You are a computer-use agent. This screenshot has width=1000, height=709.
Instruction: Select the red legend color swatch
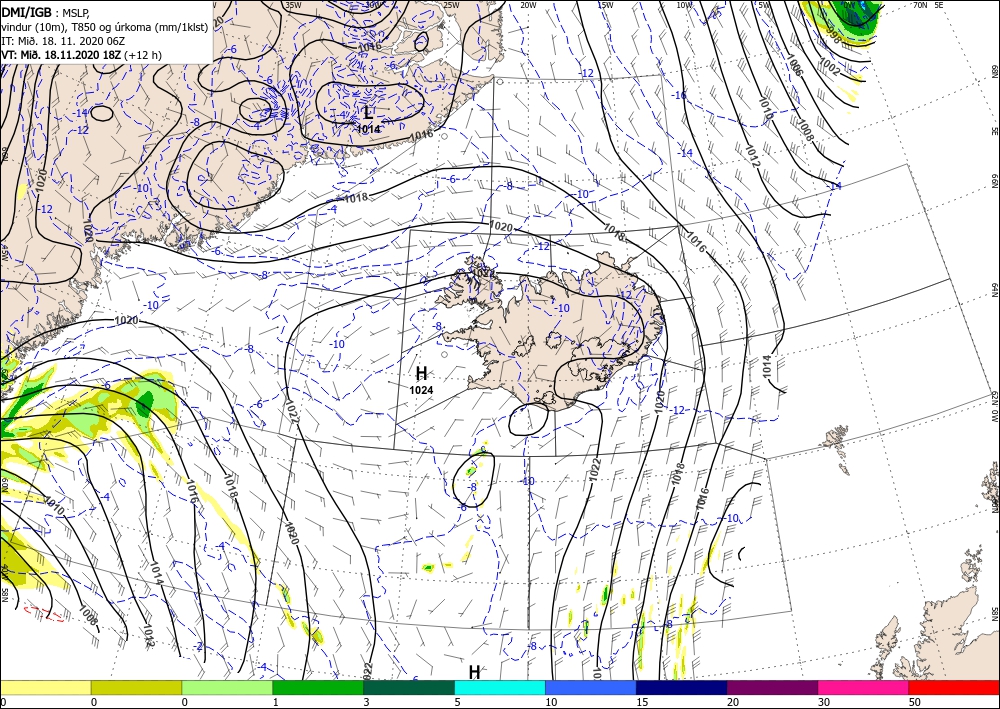coord(954,687)
